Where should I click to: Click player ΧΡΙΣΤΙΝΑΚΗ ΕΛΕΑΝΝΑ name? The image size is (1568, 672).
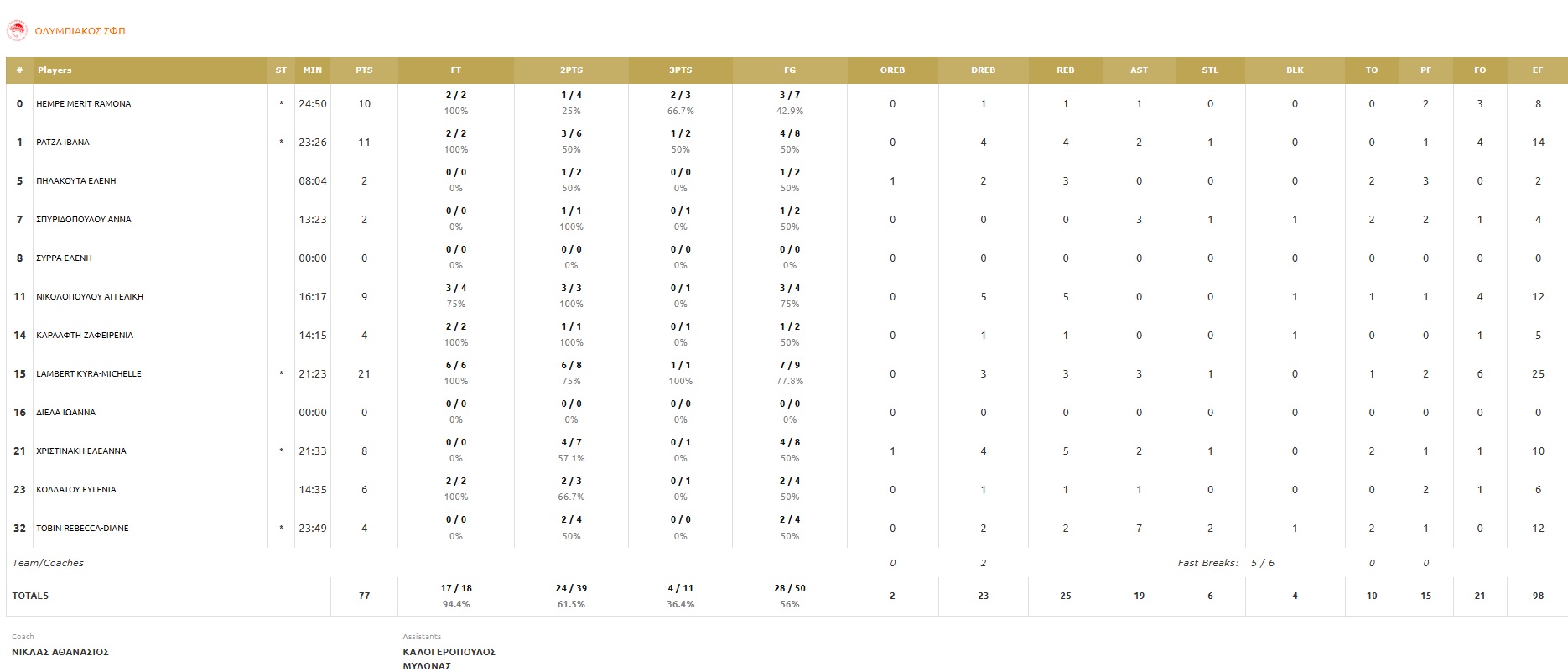(81, 451)
